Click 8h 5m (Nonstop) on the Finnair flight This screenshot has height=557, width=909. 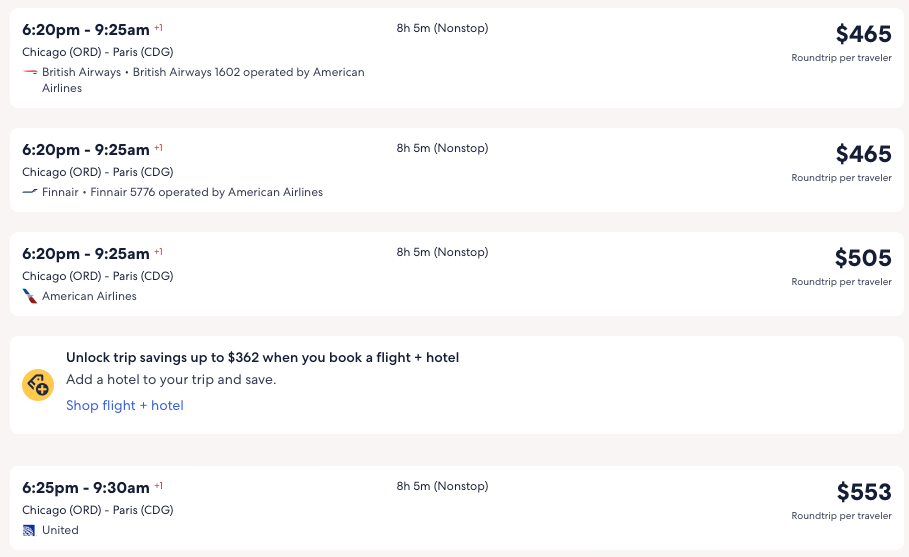click(x=442, y=148)
